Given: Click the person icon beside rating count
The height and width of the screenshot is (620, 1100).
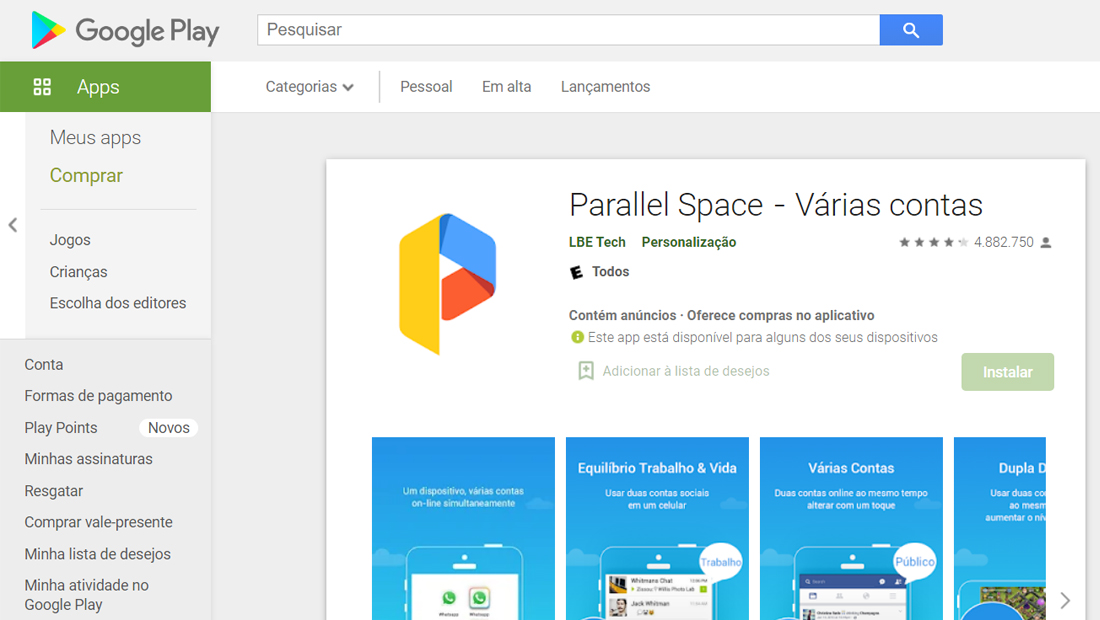Looking at the screenshot, I should click(1046, 243).
